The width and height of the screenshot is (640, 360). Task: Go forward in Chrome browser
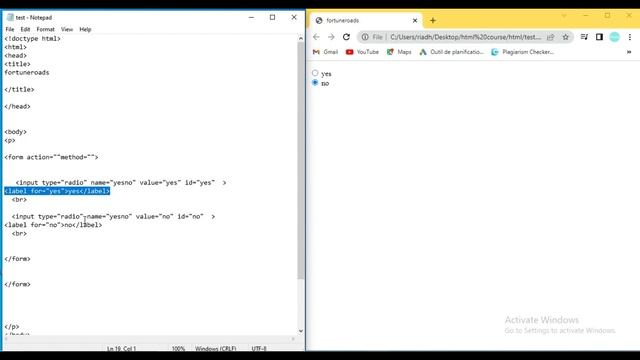pyautogui.click(x=331, y=37)
